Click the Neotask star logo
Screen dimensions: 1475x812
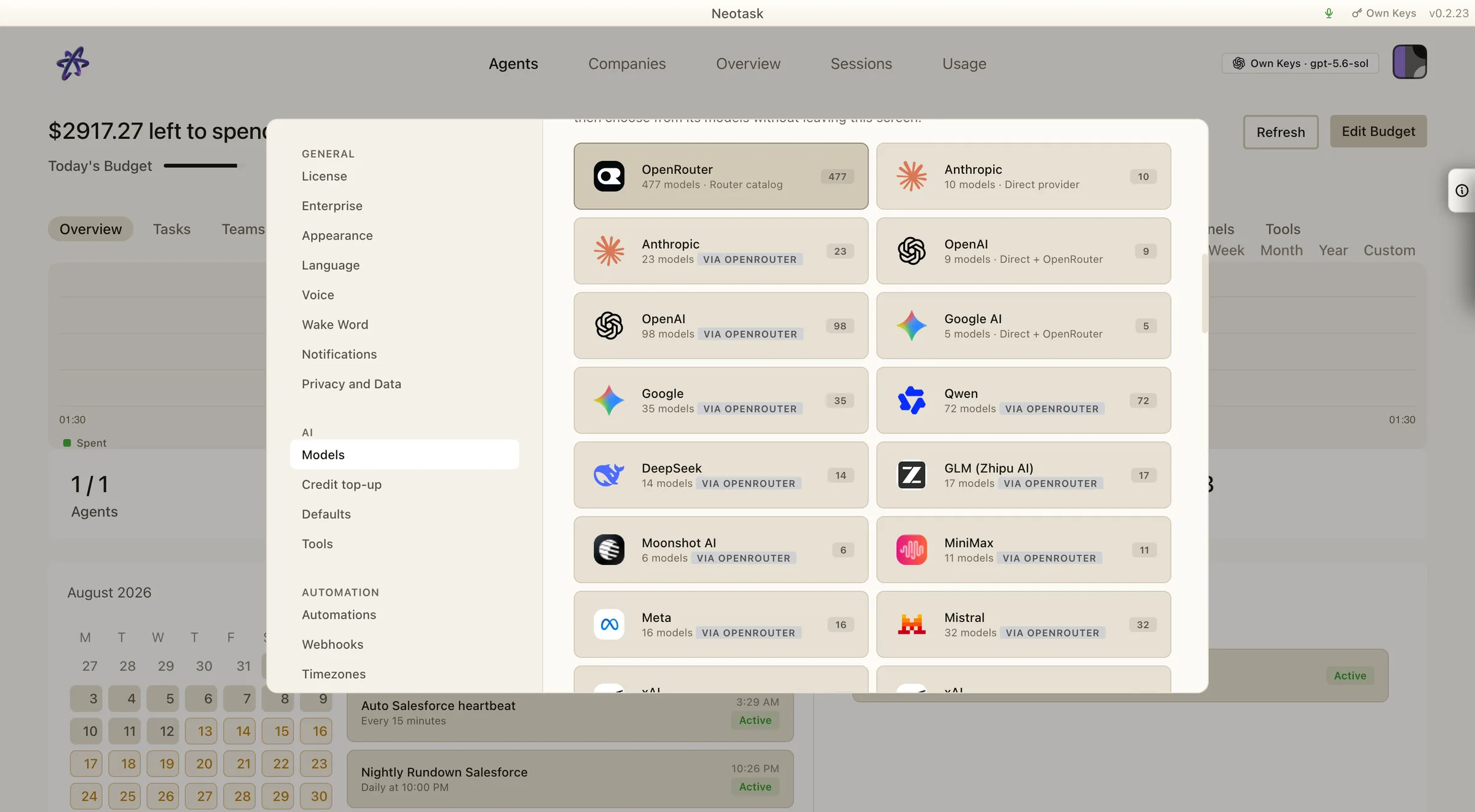[x=73, y=63]
